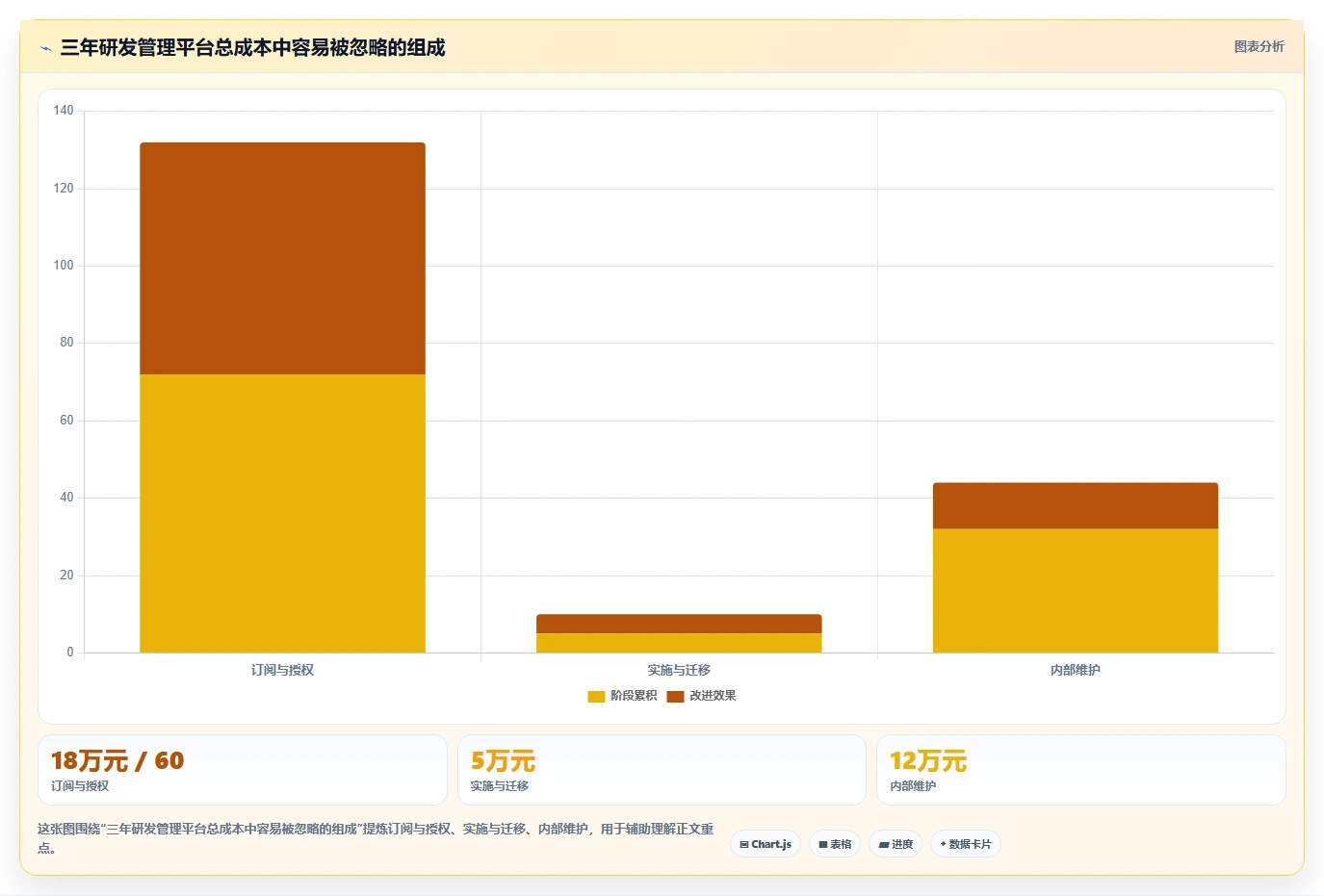This screenshot has height=896, width=1324.
Task: Click the 改进效果 legend label
Action: (x=713, y=696)
